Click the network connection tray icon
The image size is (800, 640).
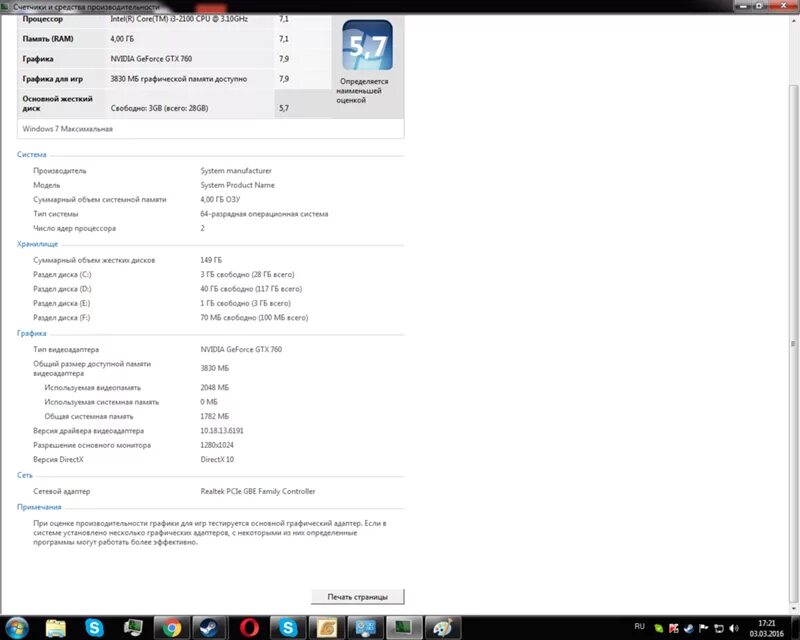(719, 628)
